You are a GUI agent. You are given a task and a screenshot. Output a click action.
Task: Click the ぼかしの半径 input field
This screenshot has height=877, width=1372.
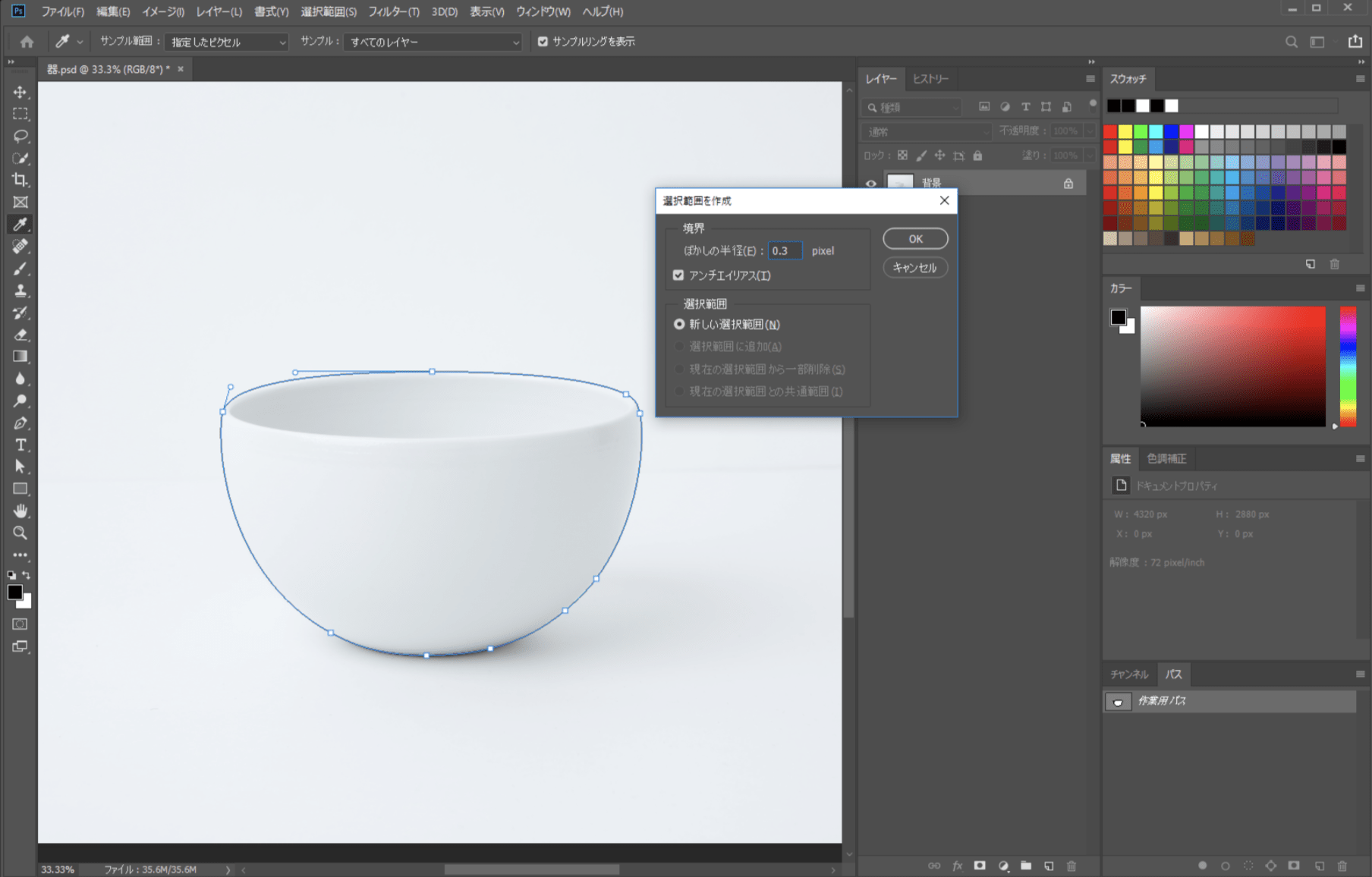click(x=785, y=251)
